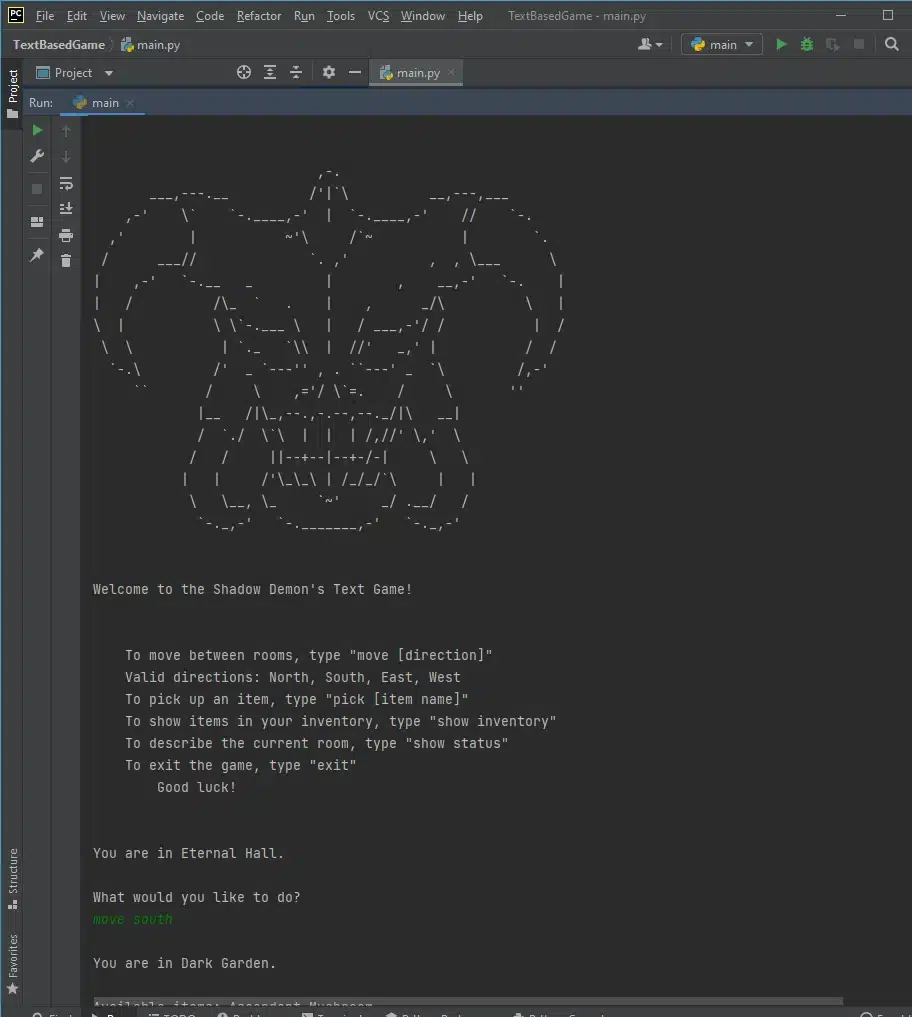912x1017 pixels.
Task: Click Run with Coverage icon
Action: [x=833, y=44]
